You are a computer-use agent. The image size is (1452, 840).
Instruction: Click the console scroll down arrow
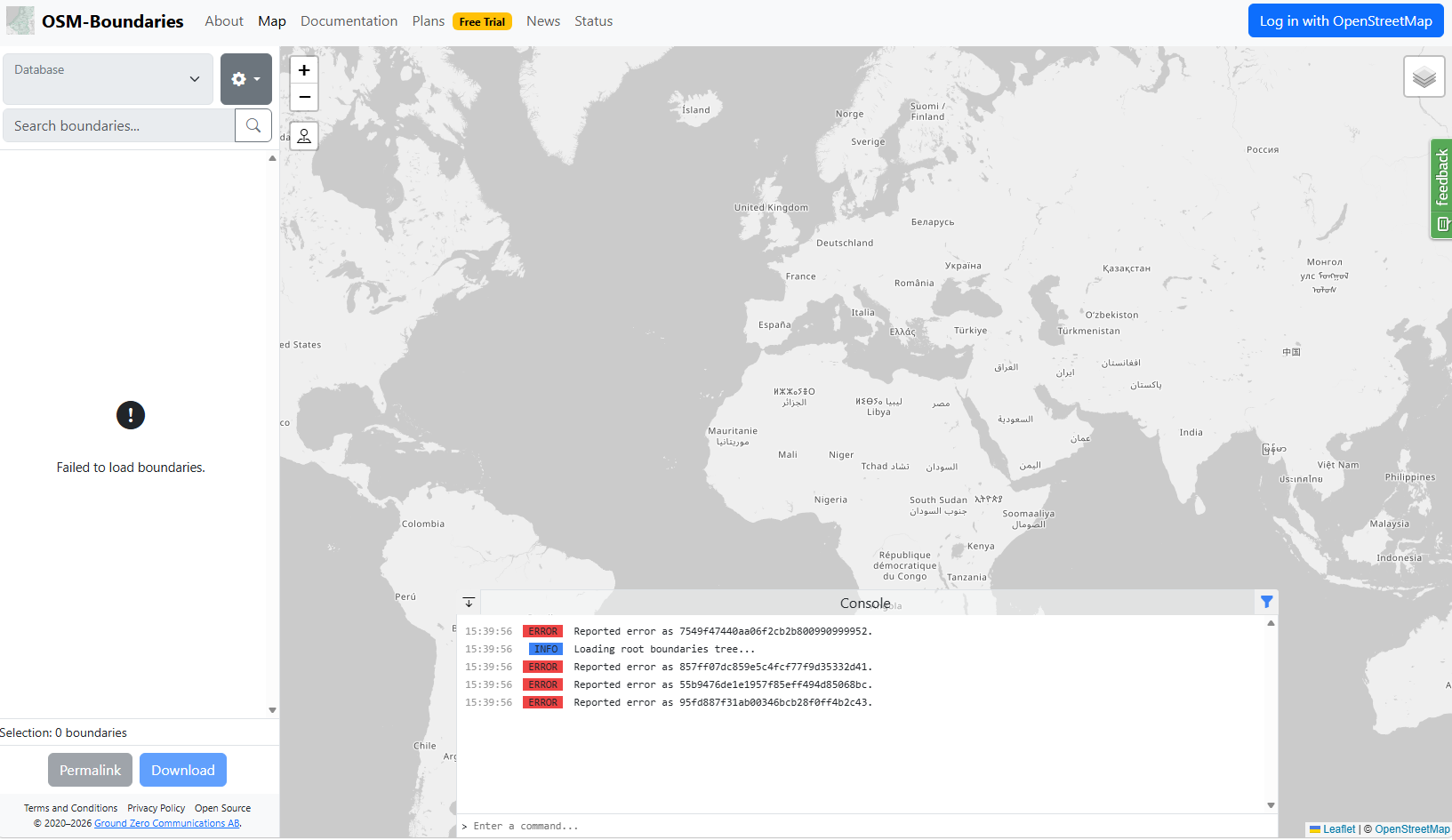click(x=1271, y=805)
